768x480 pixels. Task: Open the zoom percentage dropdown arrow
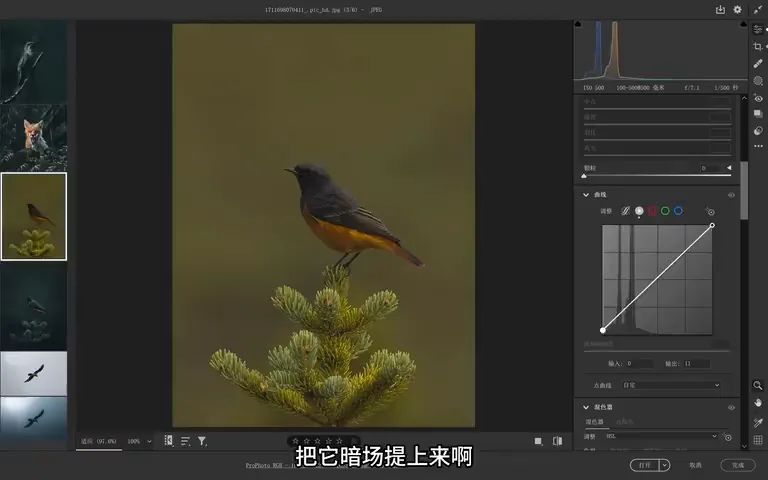click(x=149, y=441)
